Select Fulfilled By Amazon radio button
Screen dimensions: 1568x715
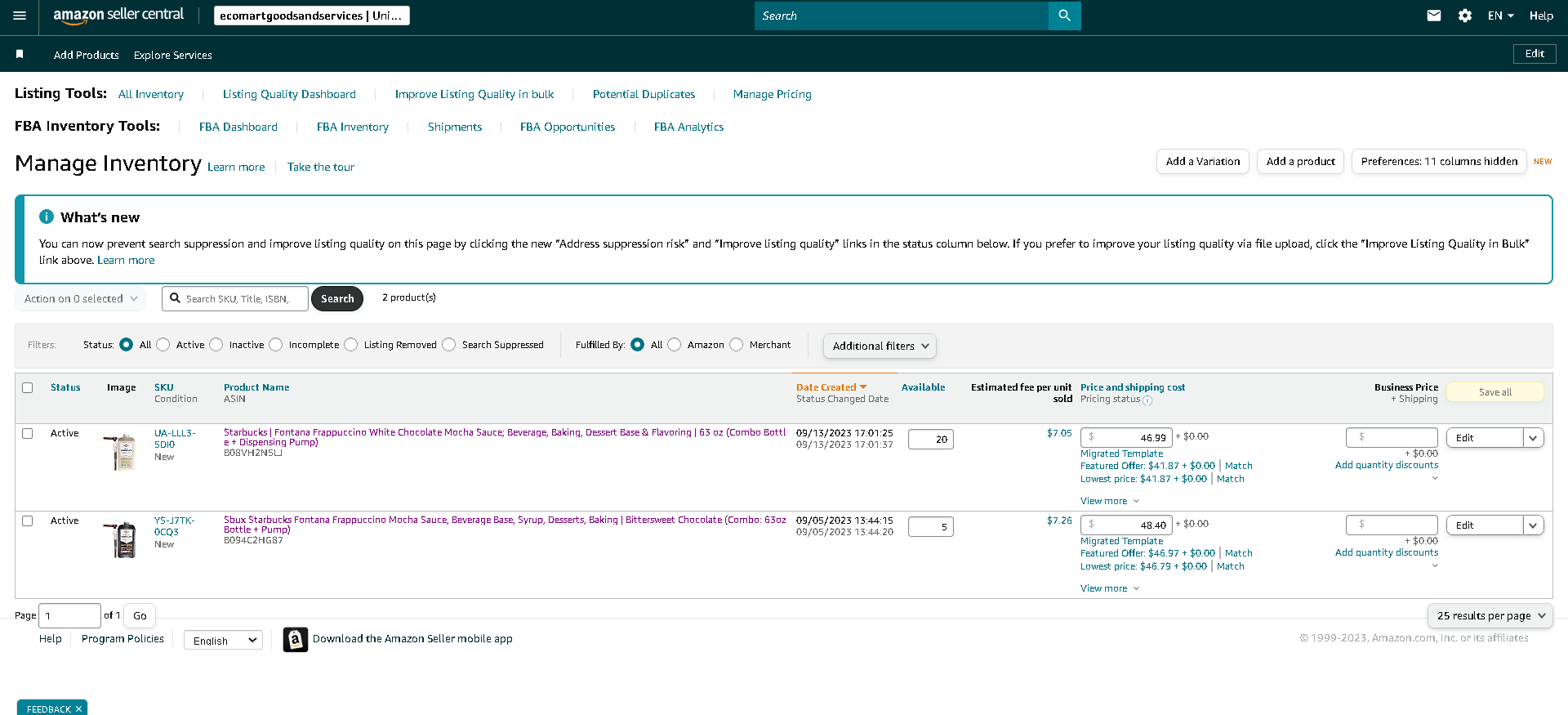(675, 345)
